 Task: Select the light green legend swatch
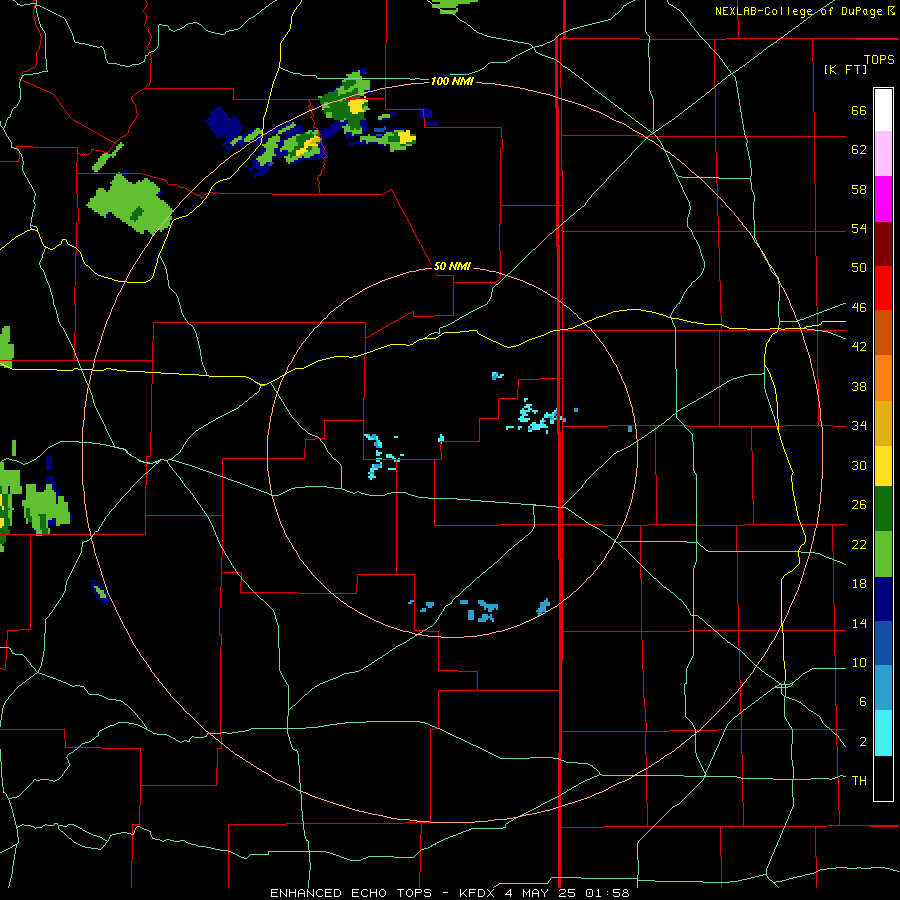(x=883, y=554)
